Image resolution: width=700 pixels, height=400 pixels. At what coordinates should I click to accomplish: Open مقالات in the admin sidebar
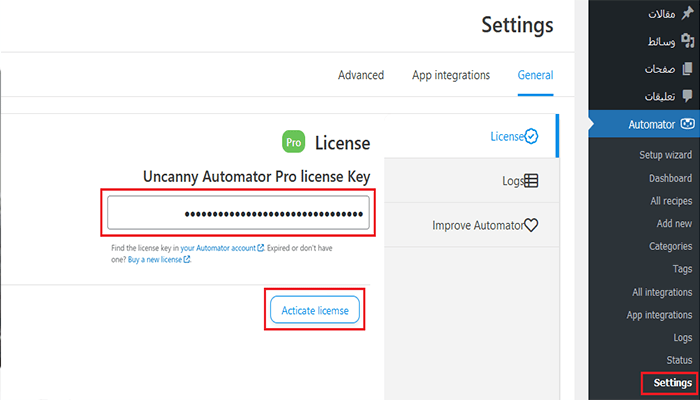click(x=662, y=14)
